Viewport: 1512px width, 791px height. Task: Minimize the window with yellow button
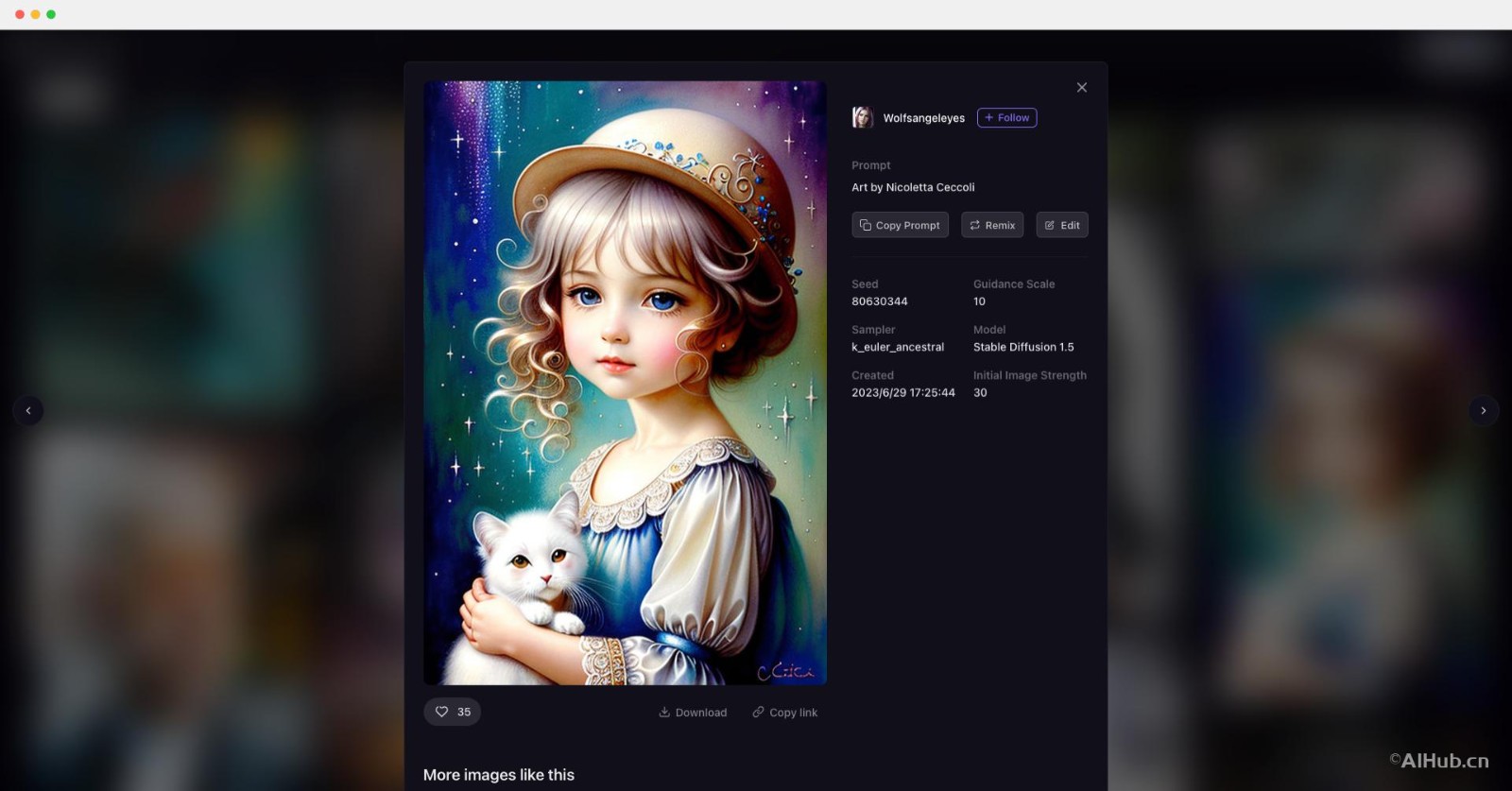(x=35, y=14)
